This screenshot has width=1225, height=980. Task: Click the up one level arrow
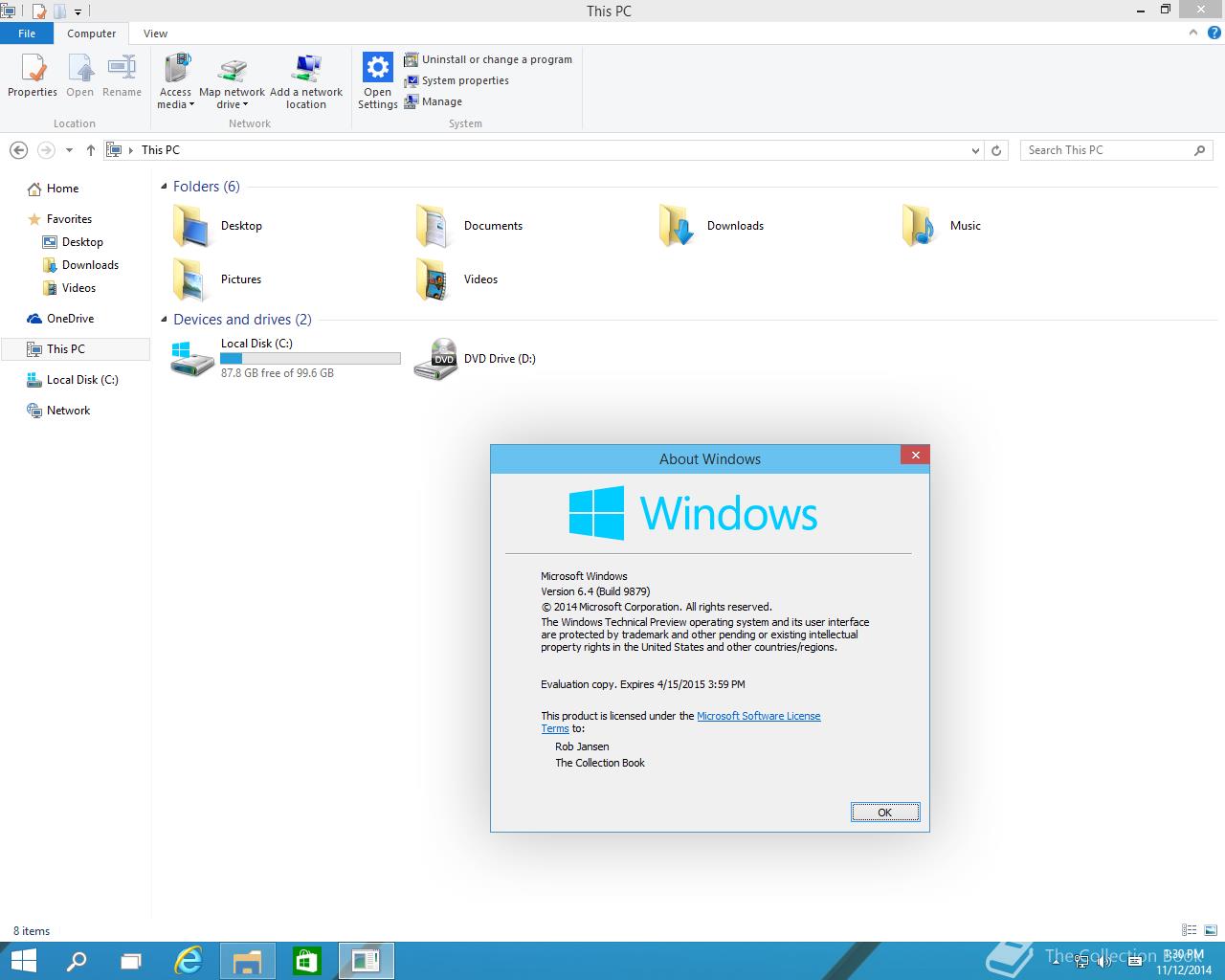[91, 150]
